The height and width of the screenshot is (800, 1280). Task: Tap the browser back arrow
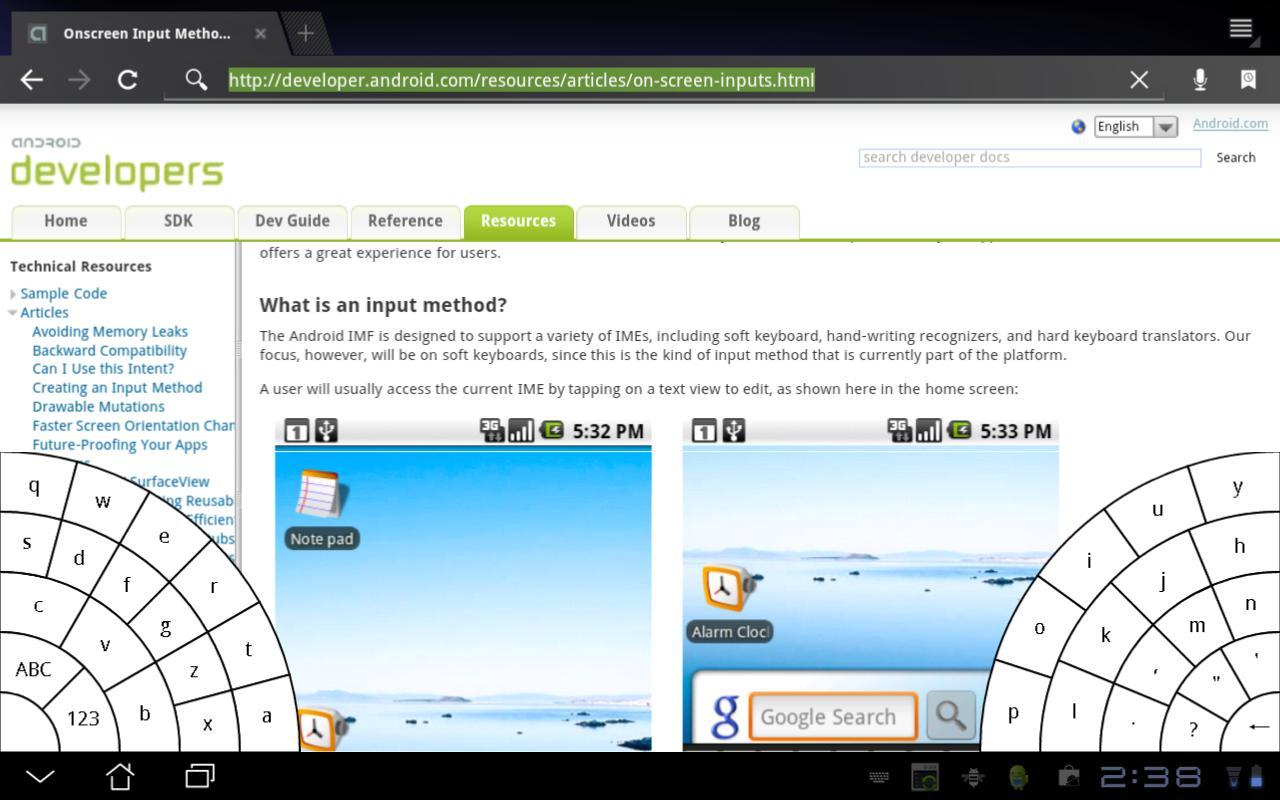32,80
